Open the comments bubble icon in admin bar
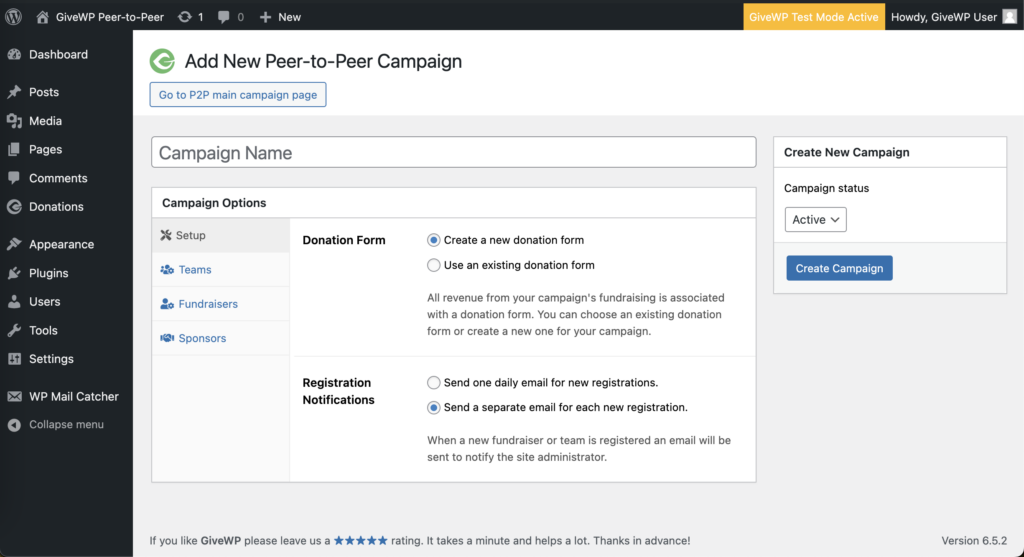 tap(223, 17)
